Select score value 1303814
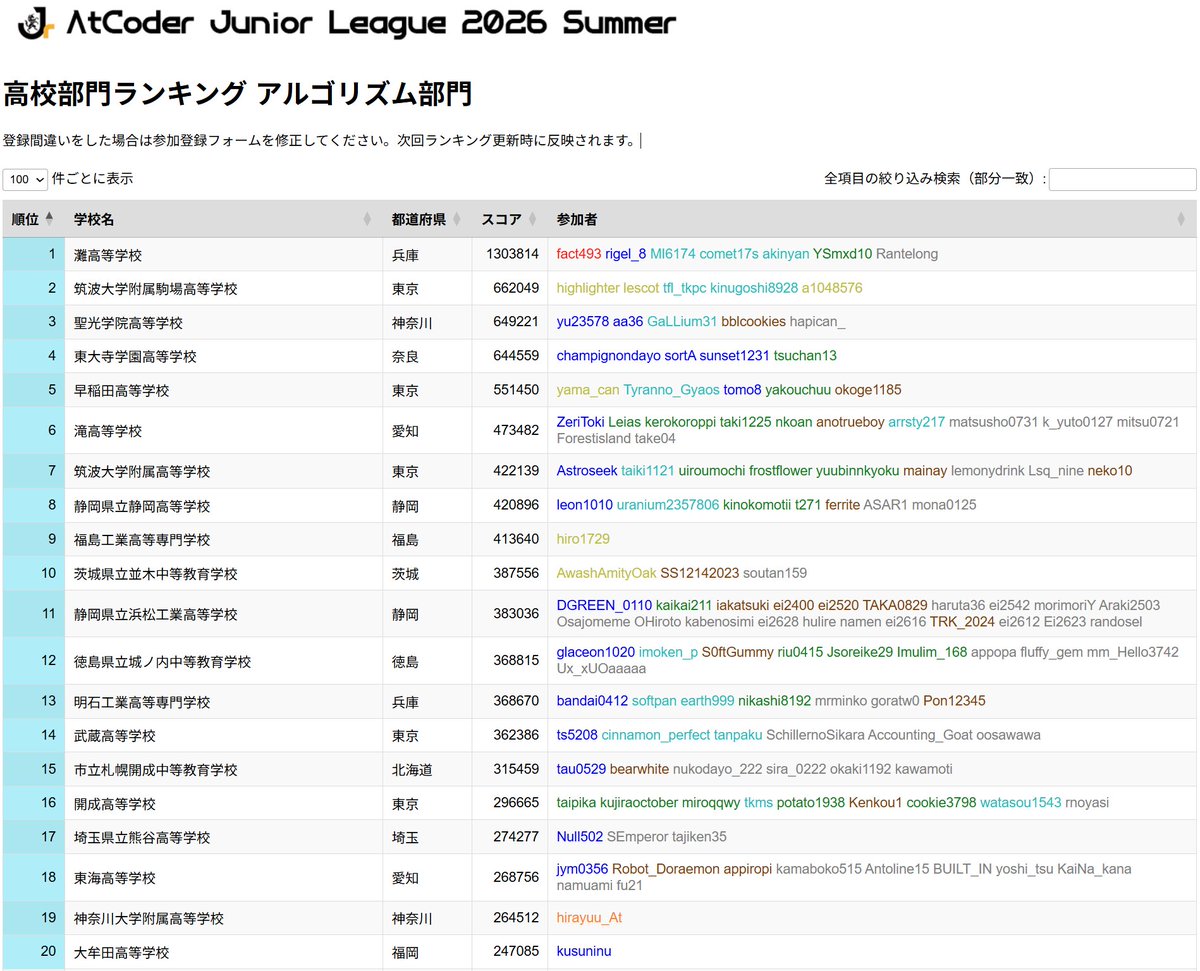The width and height of the screenshot is (1200, 971). (x=513, y=254)
